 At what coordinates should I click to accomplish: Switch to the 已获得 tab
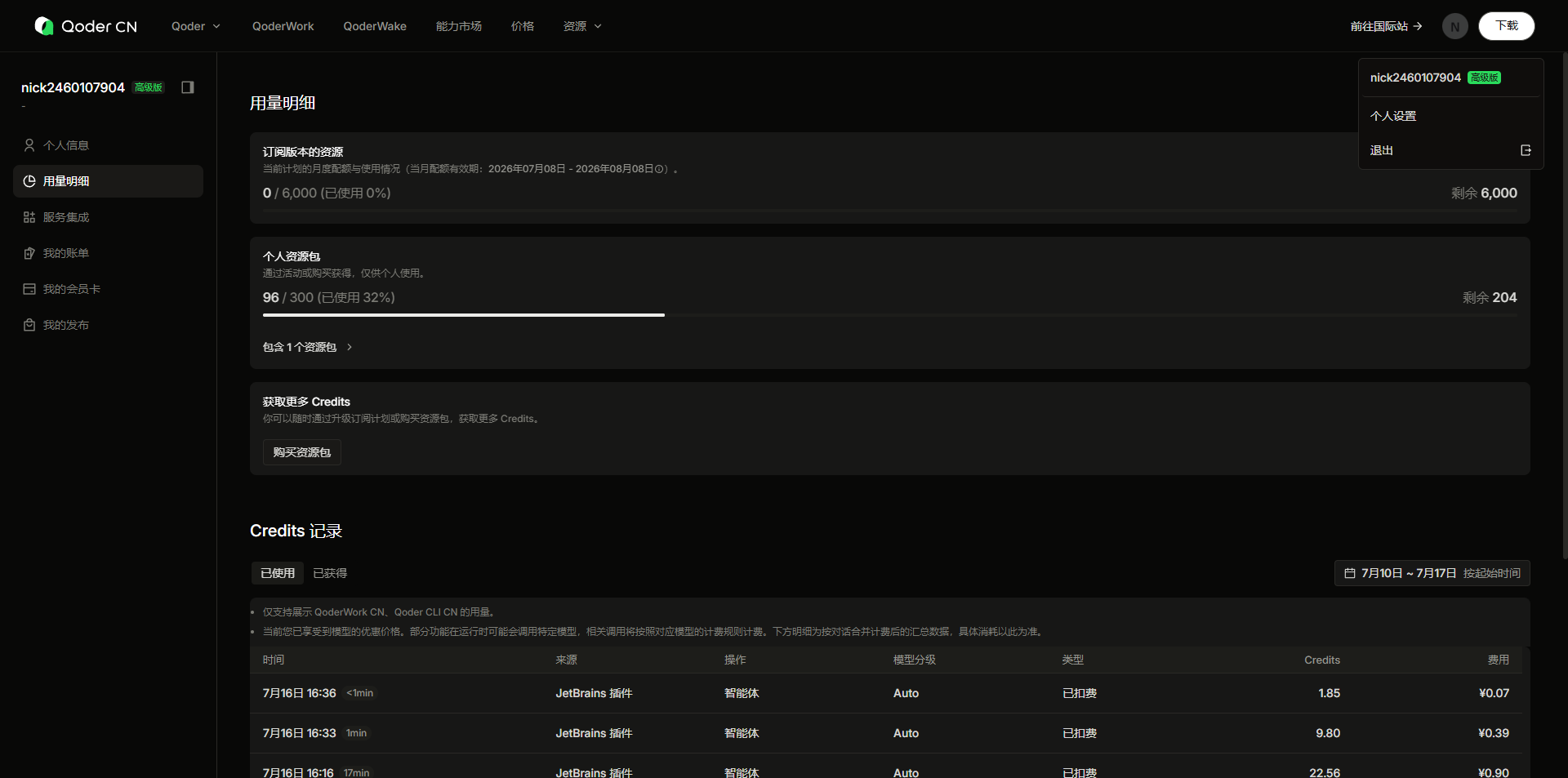[x=330, y=573]
